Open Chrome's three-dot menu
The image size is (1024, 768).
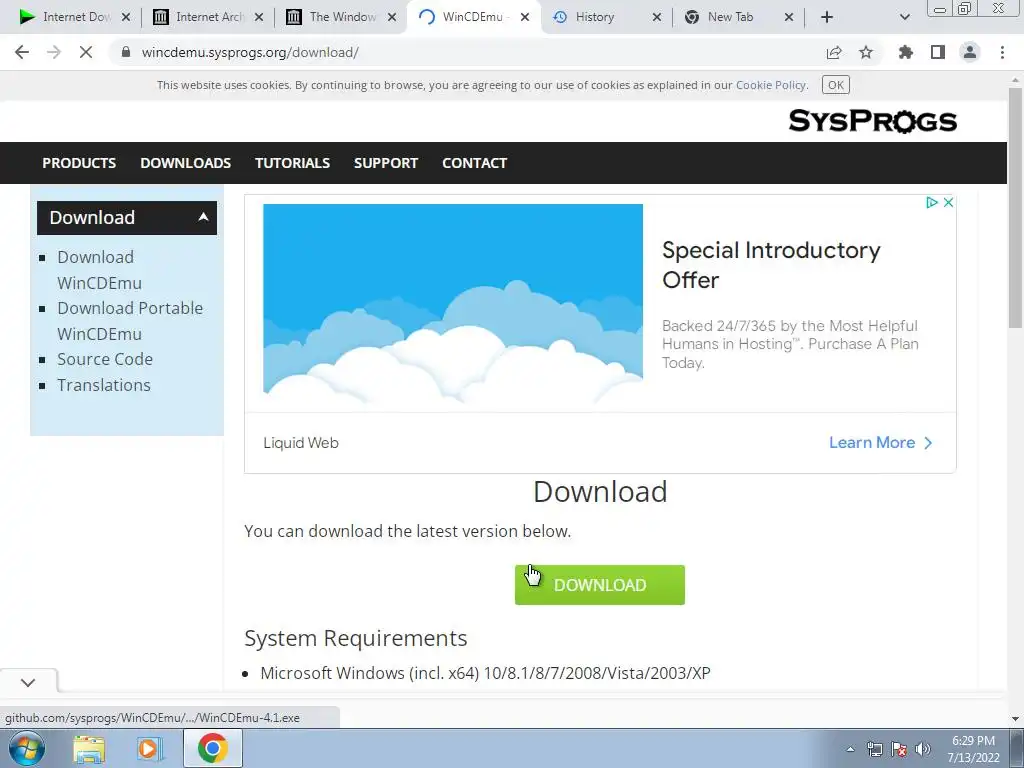click(1002, 52)
